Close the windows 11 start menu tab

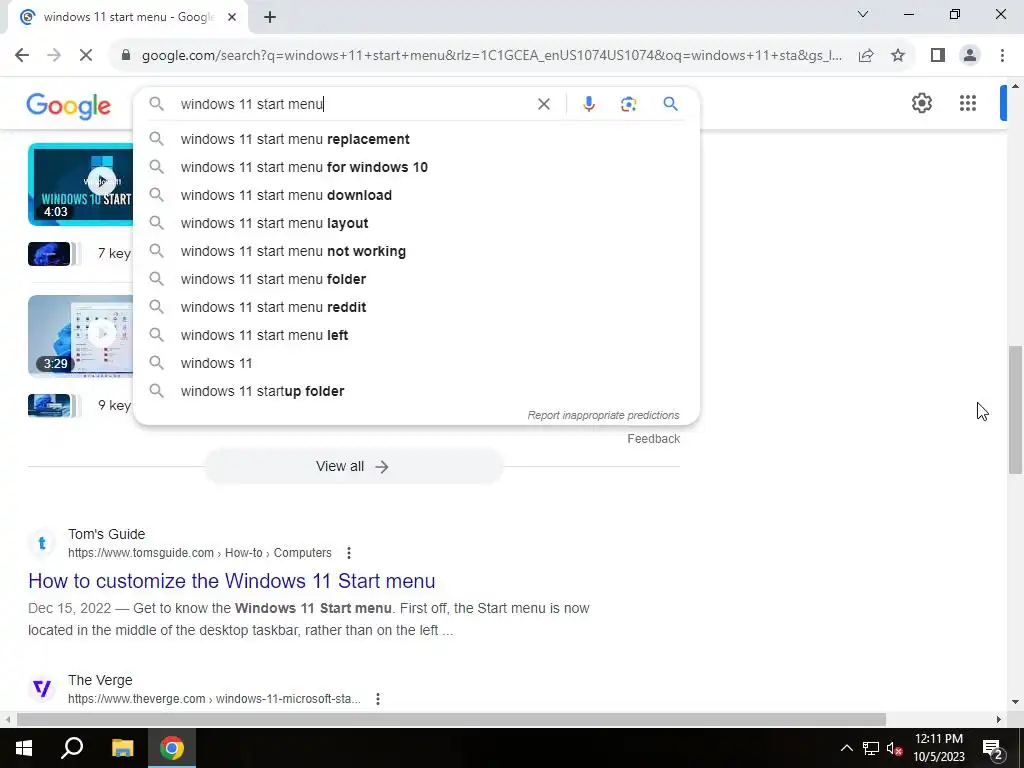tap(232, 17)
